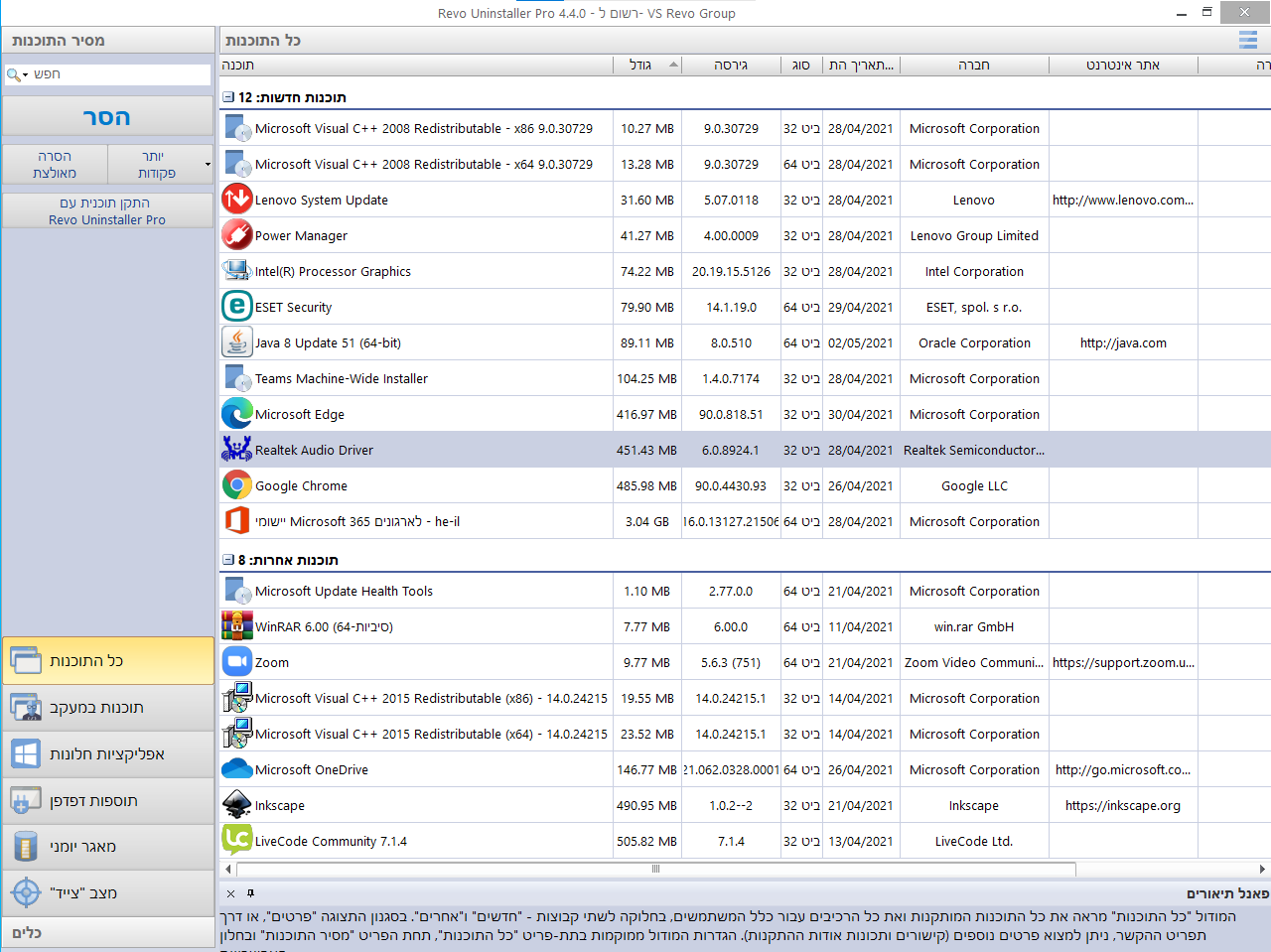1271x952 pixels.
Task: Click the http://www.lenovo.com website cell
Action: pyautogui.click(x=1123, y=200)
